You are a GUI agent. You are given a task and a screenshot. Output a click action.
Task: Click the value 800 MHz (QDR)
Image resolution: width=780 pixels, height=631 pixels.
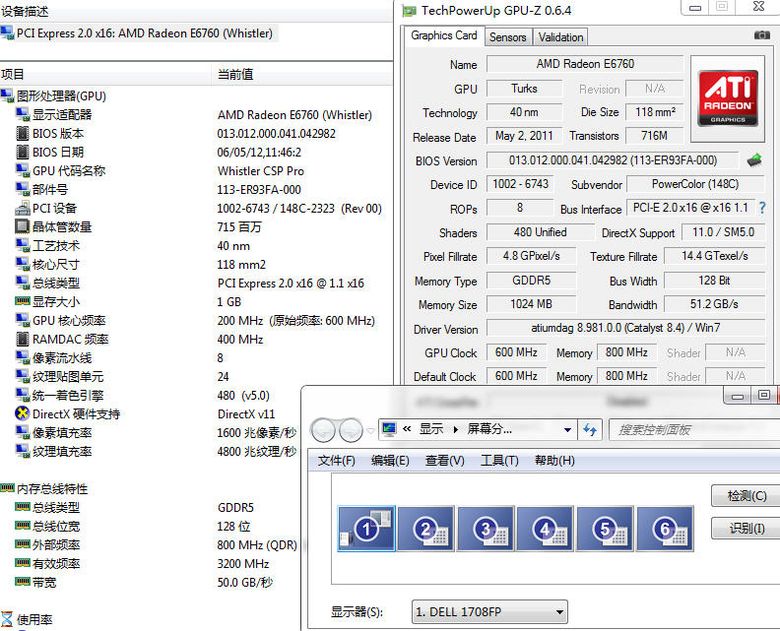(257, 545)
